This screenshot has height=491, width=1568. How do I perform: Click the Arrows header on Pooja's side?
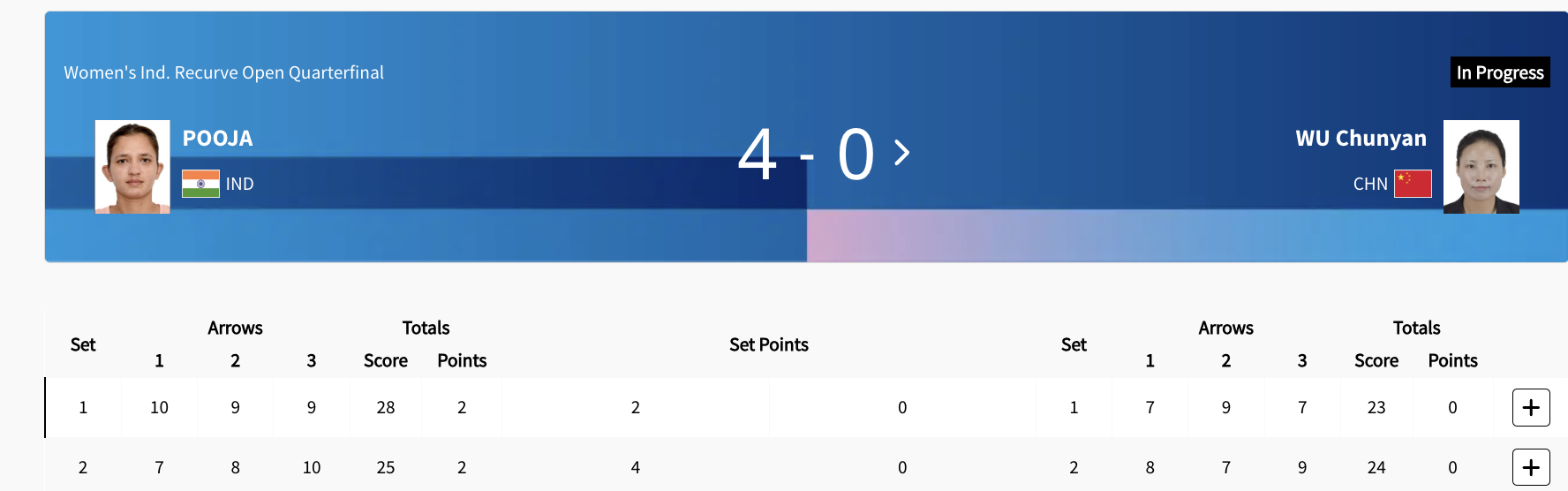tap(235, 328)
